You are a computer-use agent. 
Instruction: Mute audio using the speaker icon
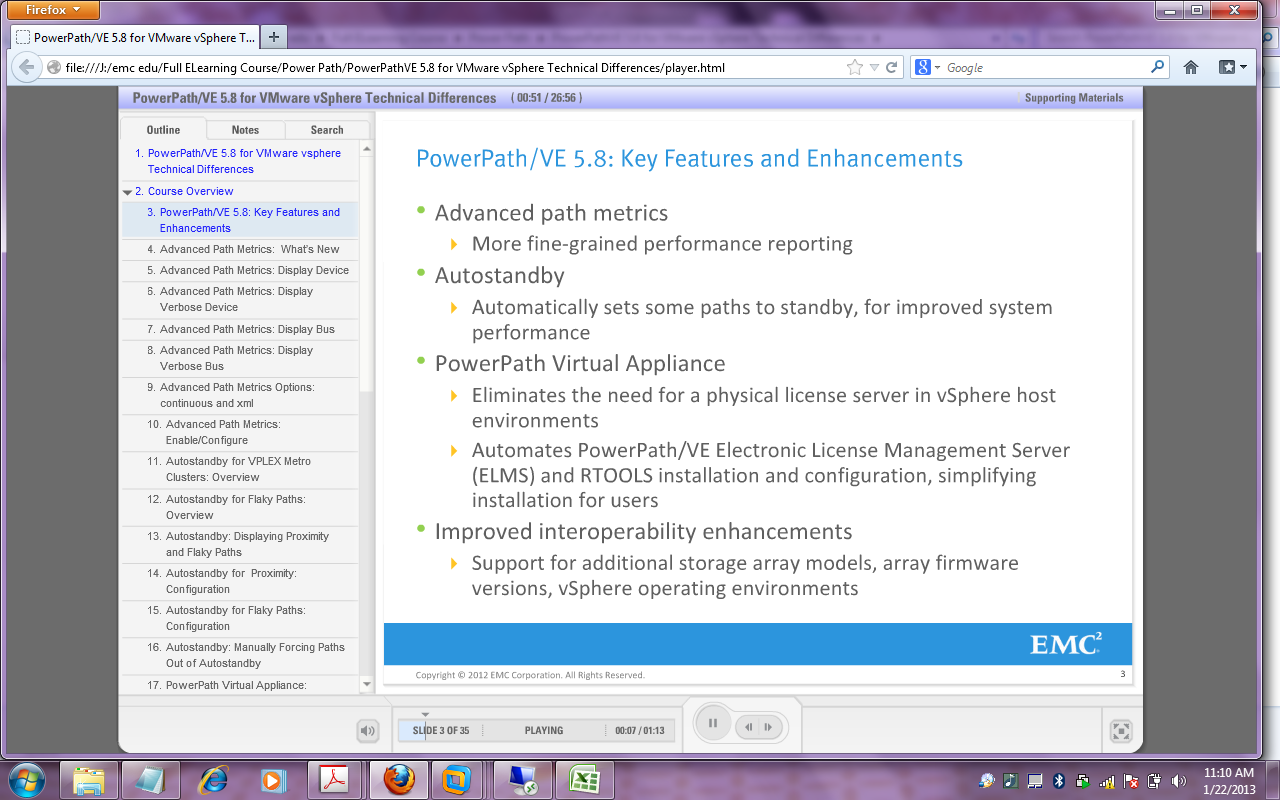click(367, 730)
